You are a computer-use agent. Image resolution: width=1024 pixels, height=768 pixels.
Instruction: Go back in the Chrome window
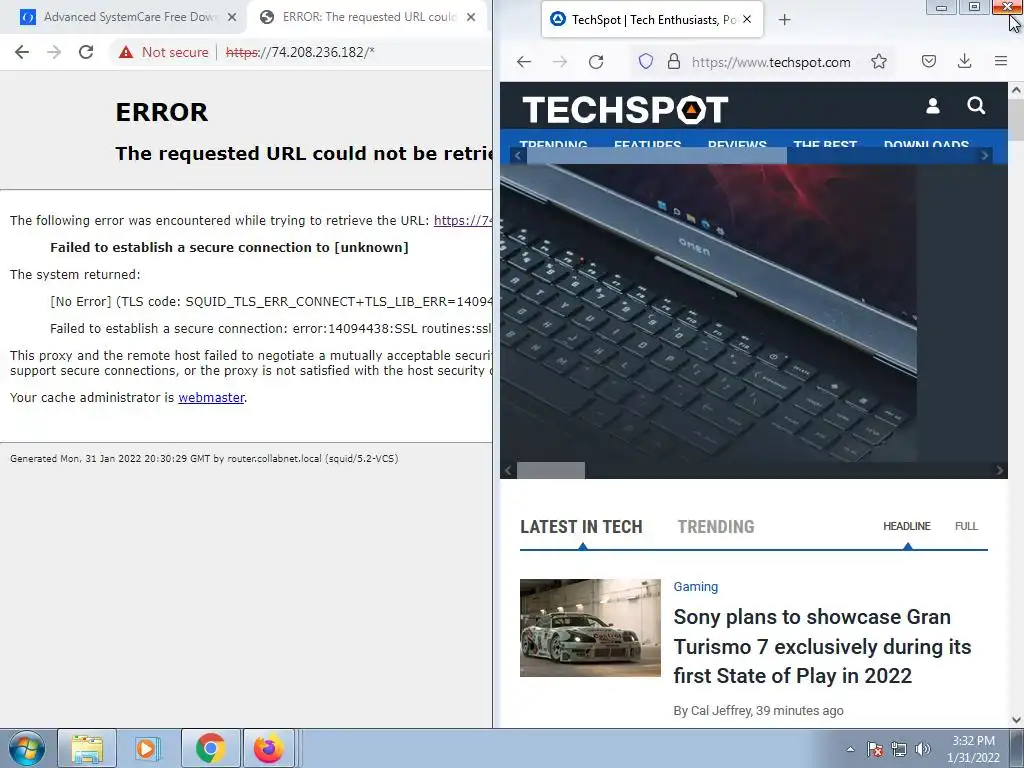pos(22,52)
